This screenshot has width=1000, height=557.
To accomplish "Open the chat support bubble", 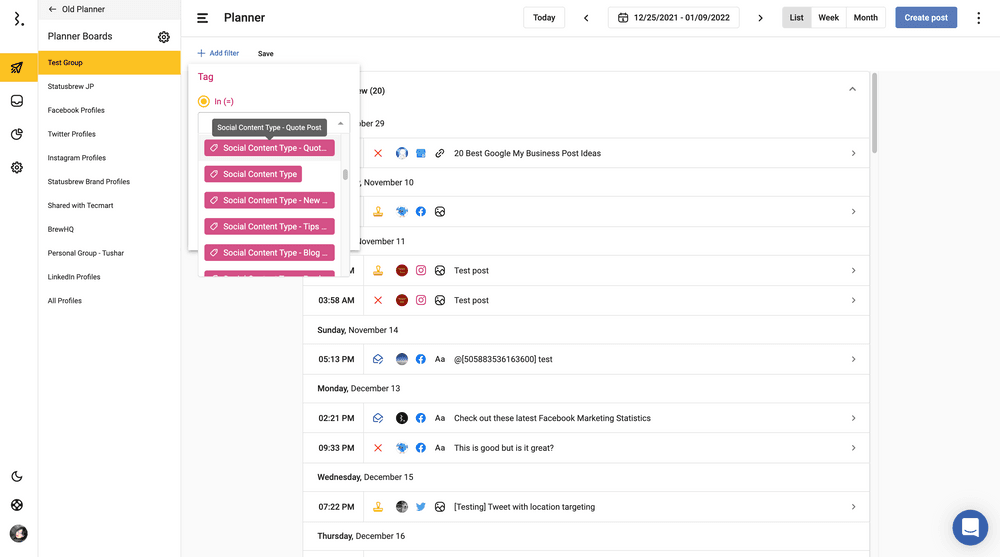I will (x=969, y=527).
